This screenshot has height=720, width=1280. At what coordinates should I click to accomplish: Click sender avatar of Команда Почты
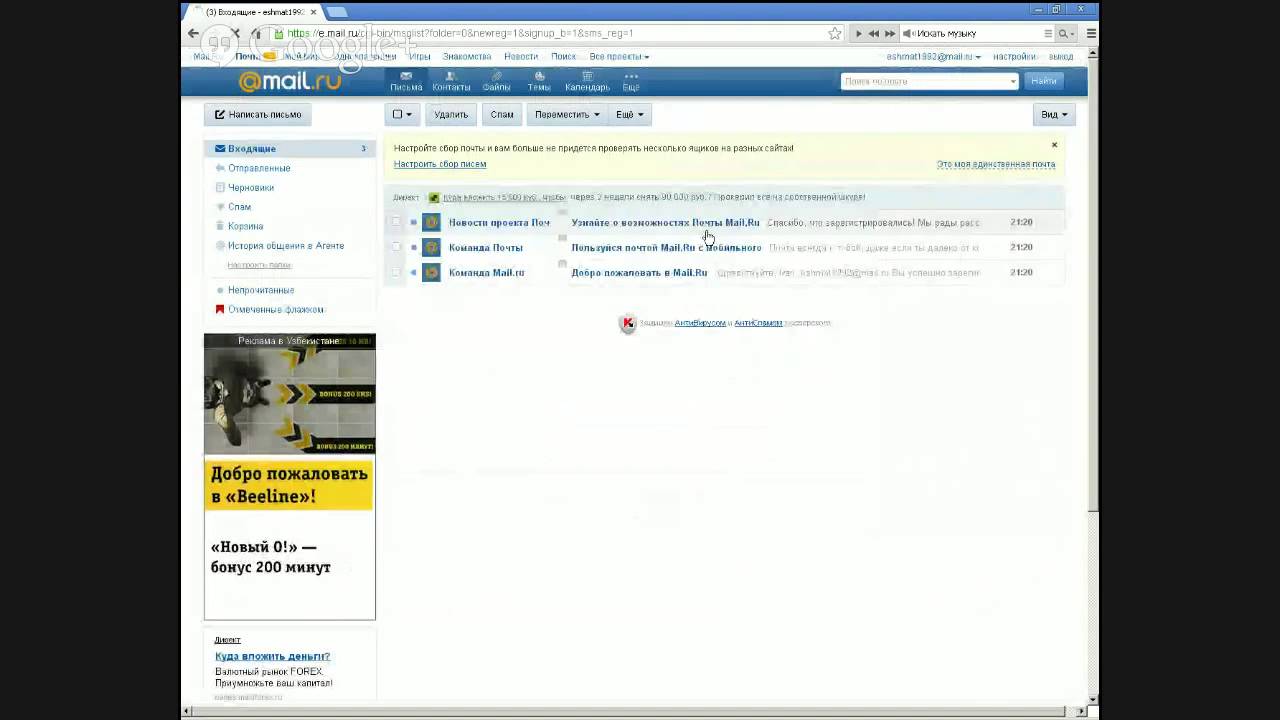[431, 247]
